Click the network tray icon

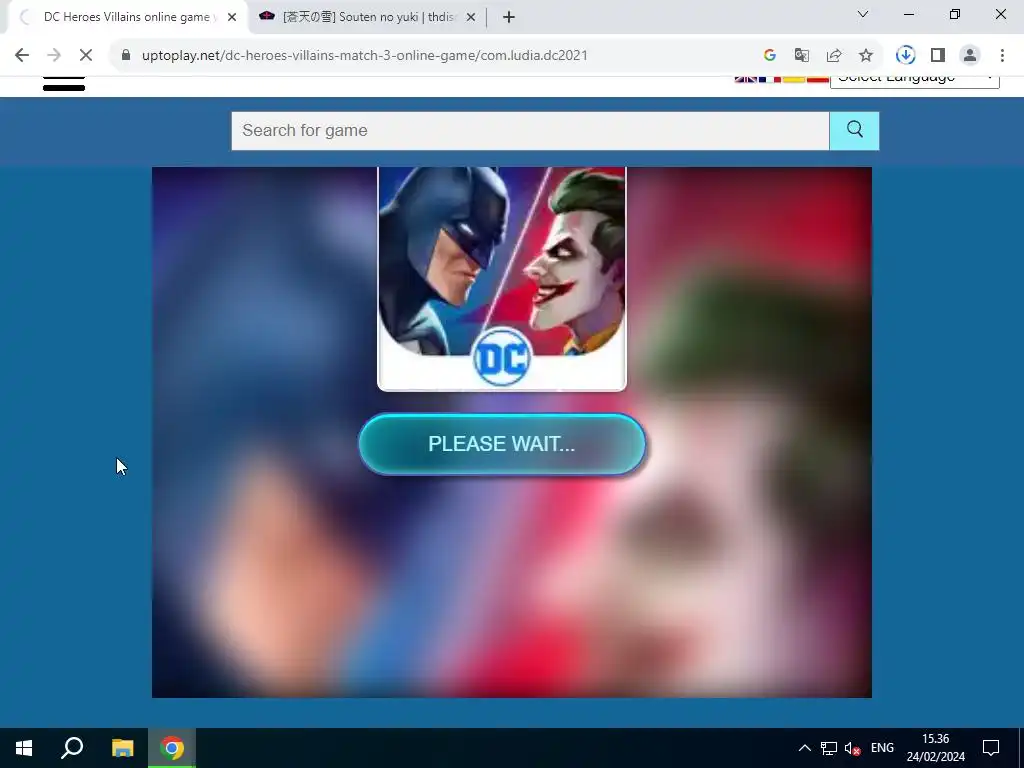829,748
